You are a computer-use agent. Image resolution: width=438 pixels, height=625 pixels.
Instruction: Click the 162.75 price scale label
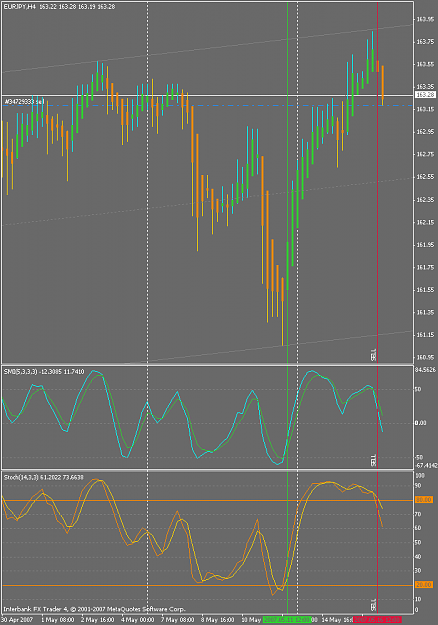click(425, 154)
